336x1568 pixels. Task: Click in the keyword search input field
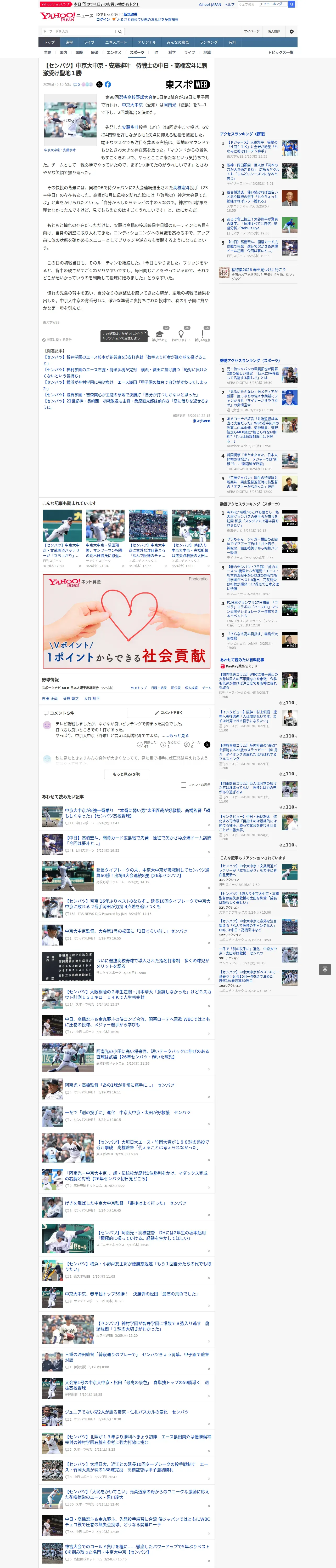coord(79,31)
